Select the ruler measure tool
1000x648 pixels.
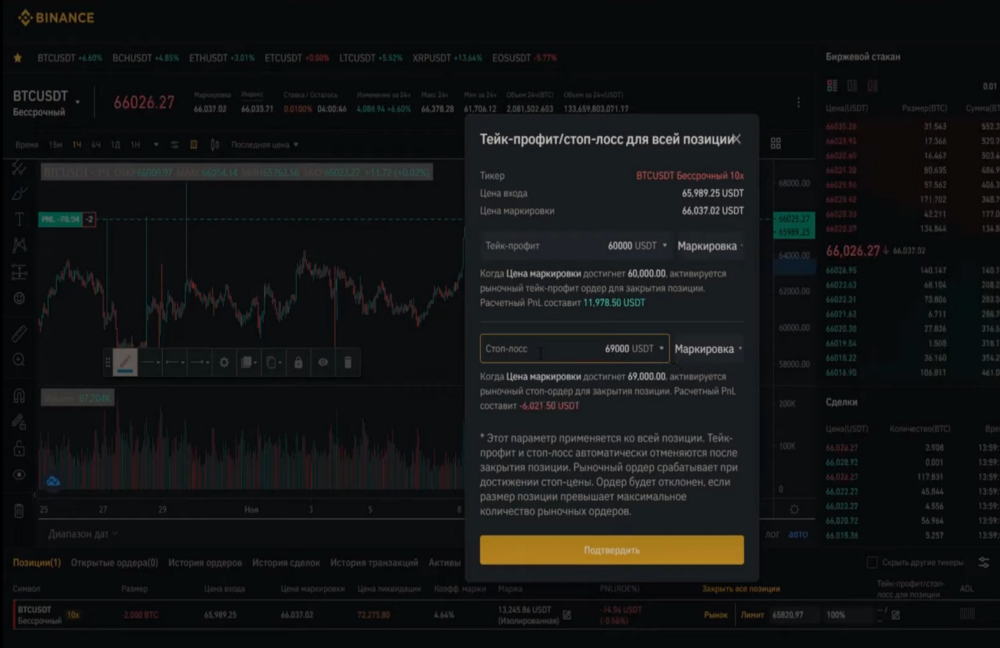(19, 334)
